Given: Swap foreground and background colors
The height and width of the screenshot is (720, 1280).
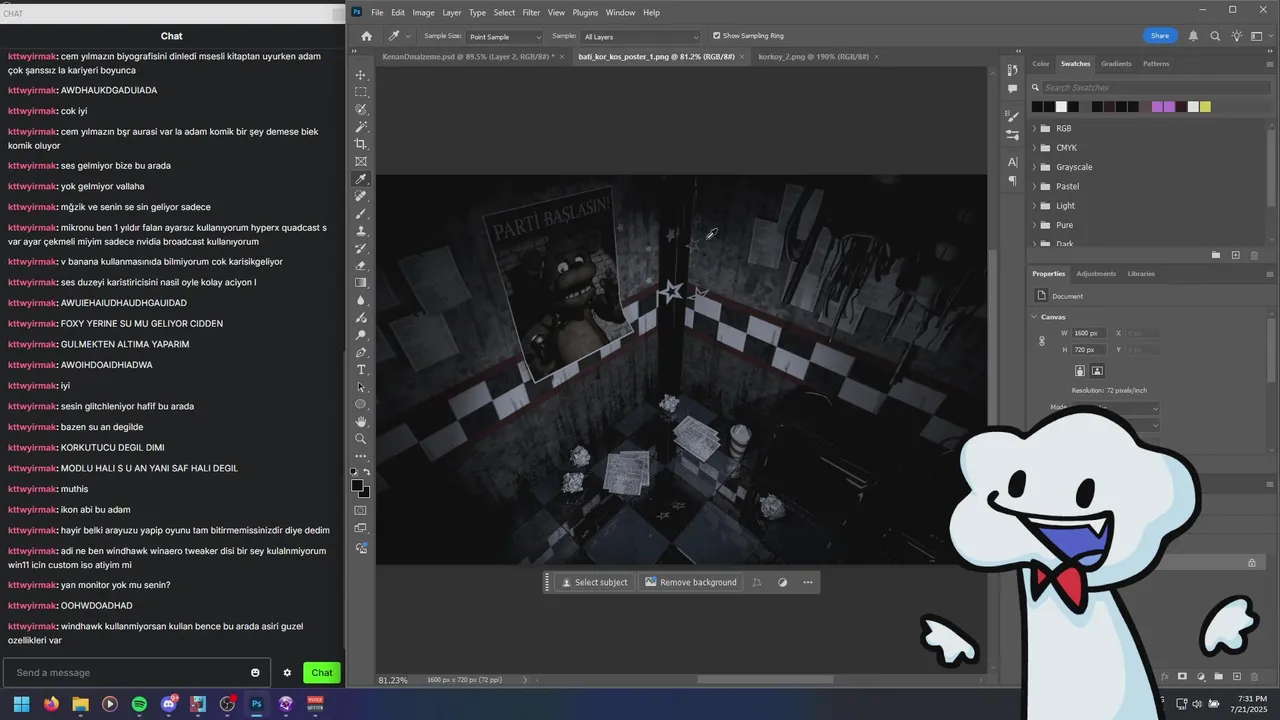Looking at the screenshot, I should [x=366, y=472].
